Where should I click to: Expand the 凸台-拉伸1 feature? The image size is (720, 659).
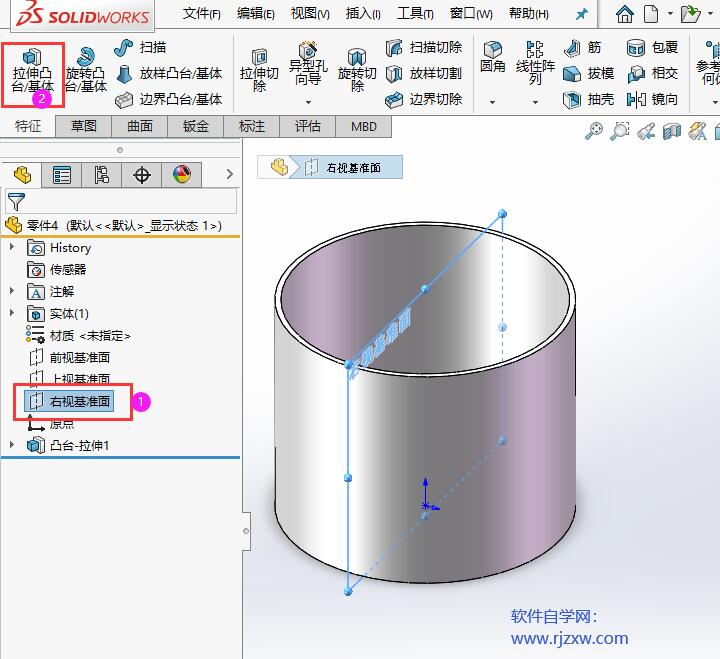pyautogui.click(x=12, y=445)
